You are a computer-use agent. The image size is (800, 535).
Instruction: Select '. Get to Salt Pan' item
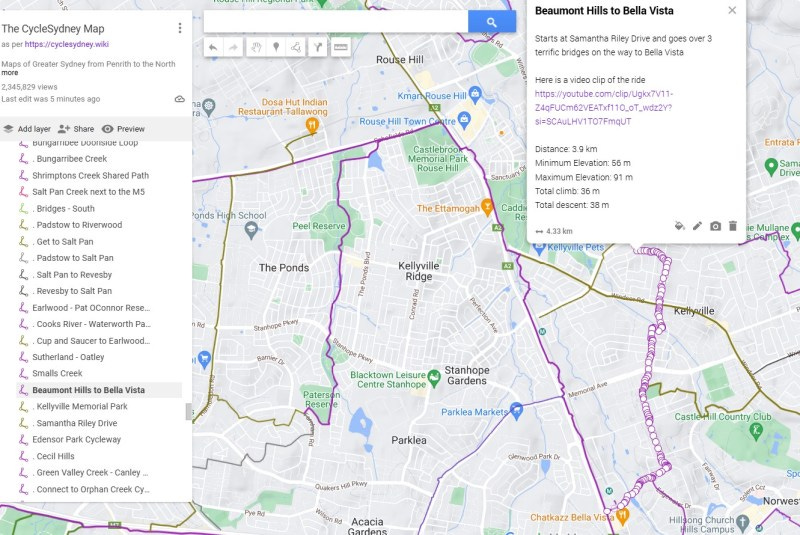99,242
